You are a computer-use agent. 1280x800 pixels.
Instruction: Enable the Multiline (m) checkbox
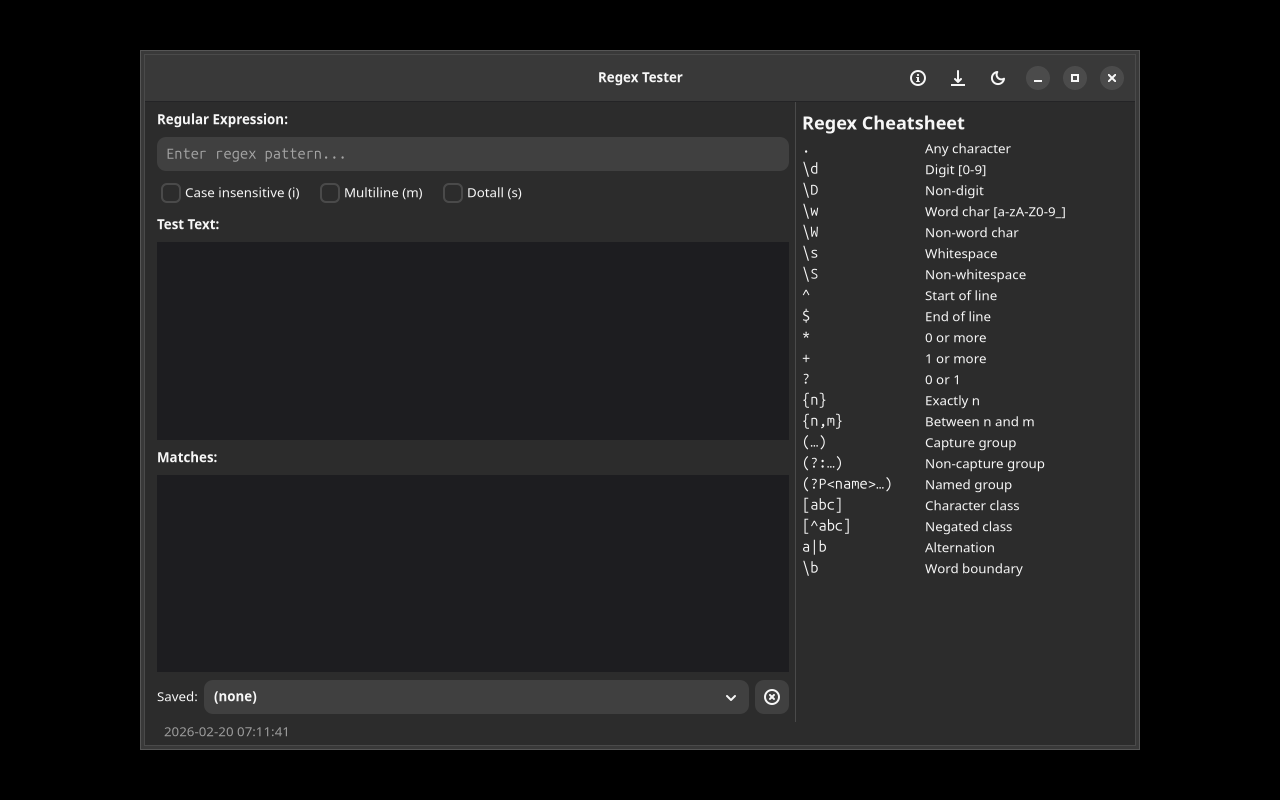(330, 193)
